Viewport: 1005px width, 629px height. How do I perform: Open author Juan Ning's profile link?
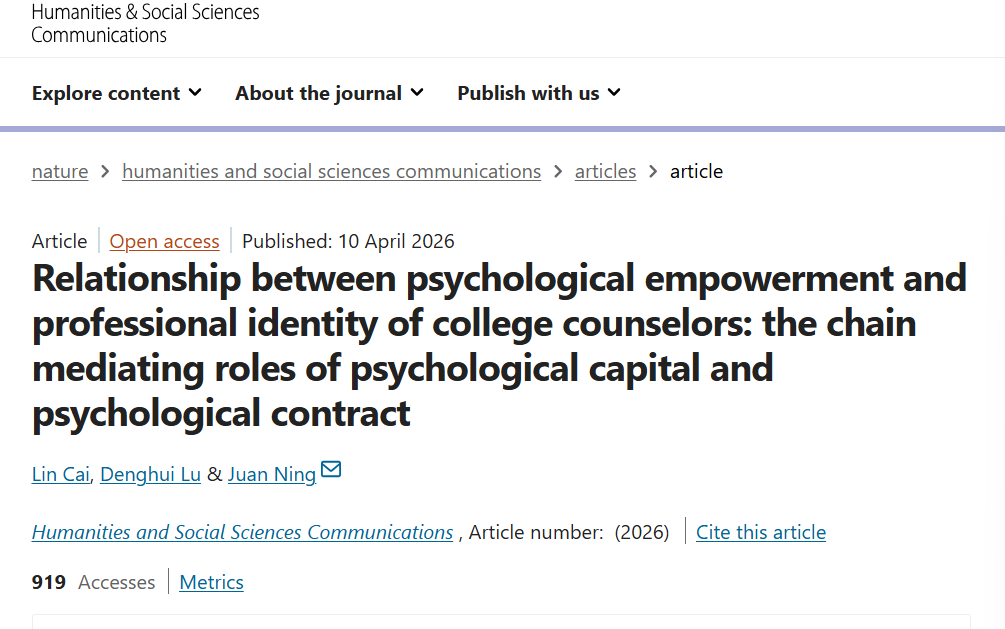tap(272, 474)
